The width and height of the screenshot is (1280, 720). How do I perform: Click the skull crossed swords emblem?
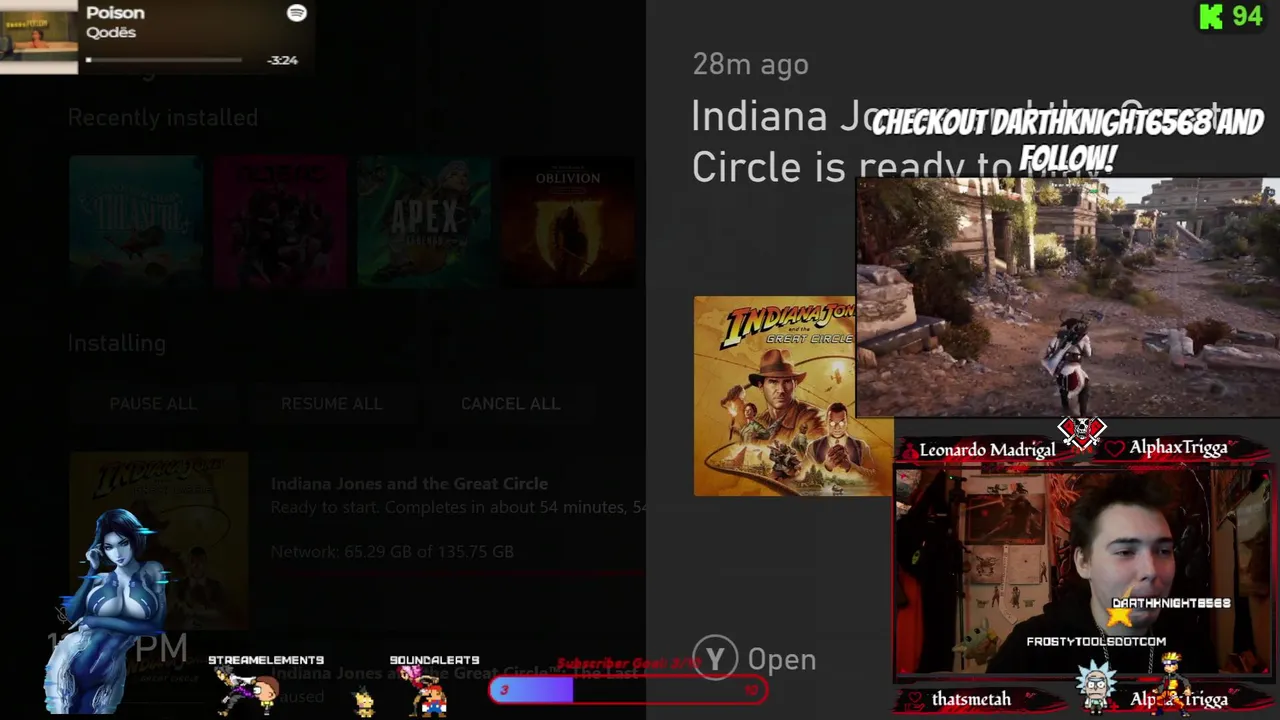1082,433
